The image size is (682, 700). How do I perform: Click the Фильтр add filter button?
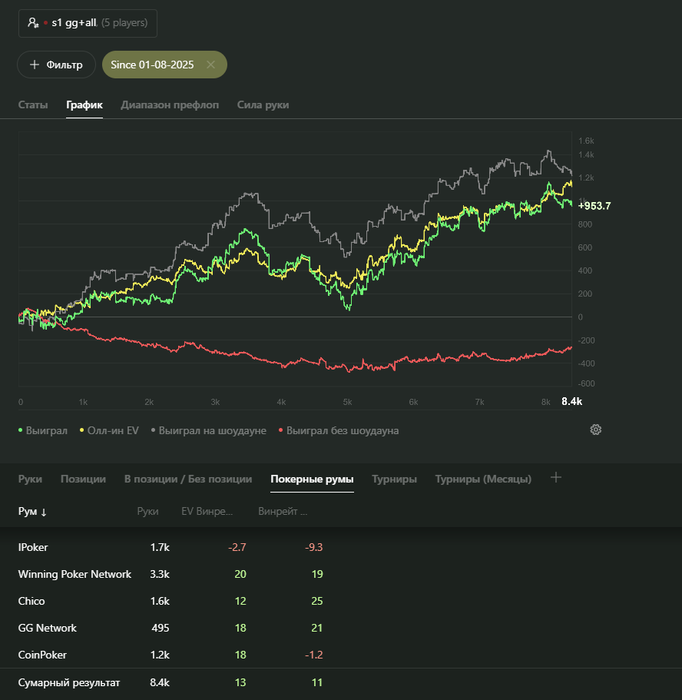click(56, 64)
